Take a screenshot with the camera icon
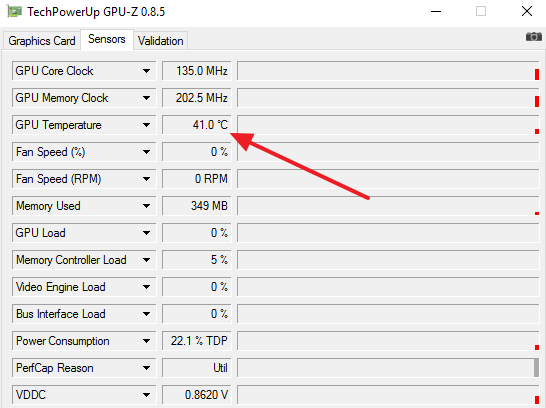 click(x=533, y=36)
